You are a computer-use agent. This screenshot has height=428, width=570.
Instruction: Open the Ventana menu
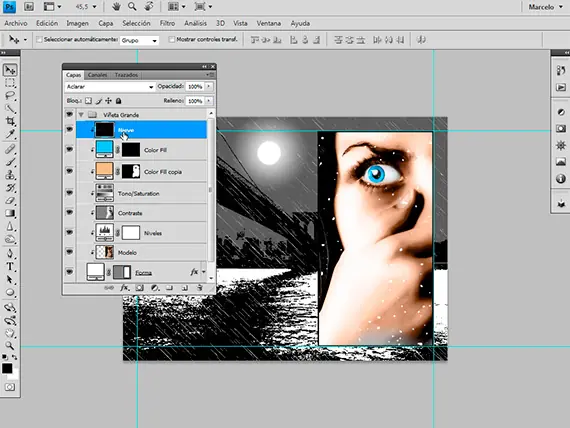[269, 23]
